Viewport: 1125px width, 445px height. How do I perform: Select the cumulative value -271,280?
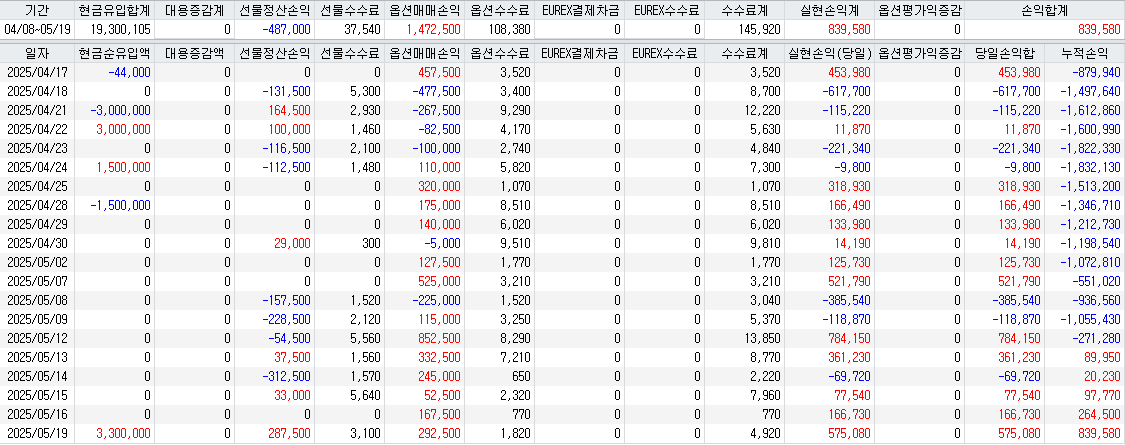(x=1094, y=338)
